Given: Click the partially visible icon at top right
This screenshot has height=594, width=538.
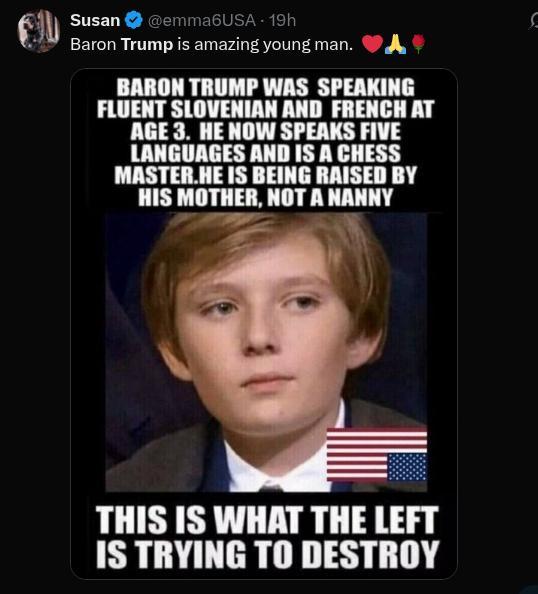Looking at the screenshot, I should coord(534,21).
